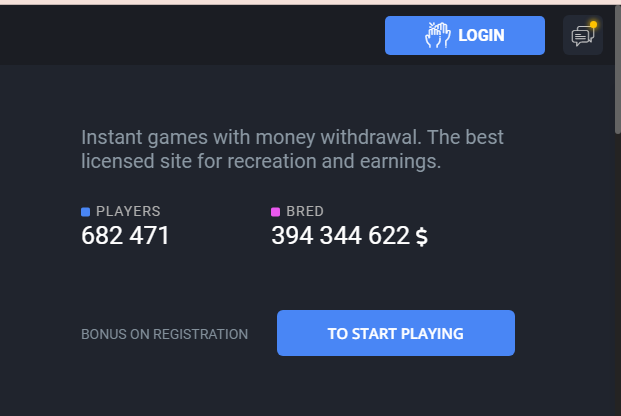
Task: Click the word 'withdrawal' in the tagline
Action: (371, 137)
